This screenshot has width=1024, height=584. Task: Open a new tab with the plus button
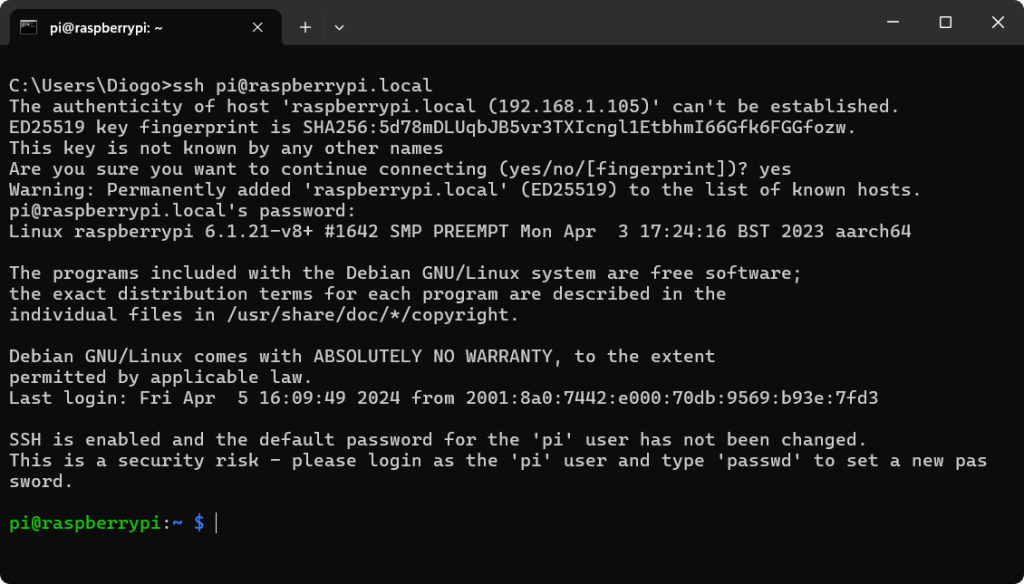305,27
